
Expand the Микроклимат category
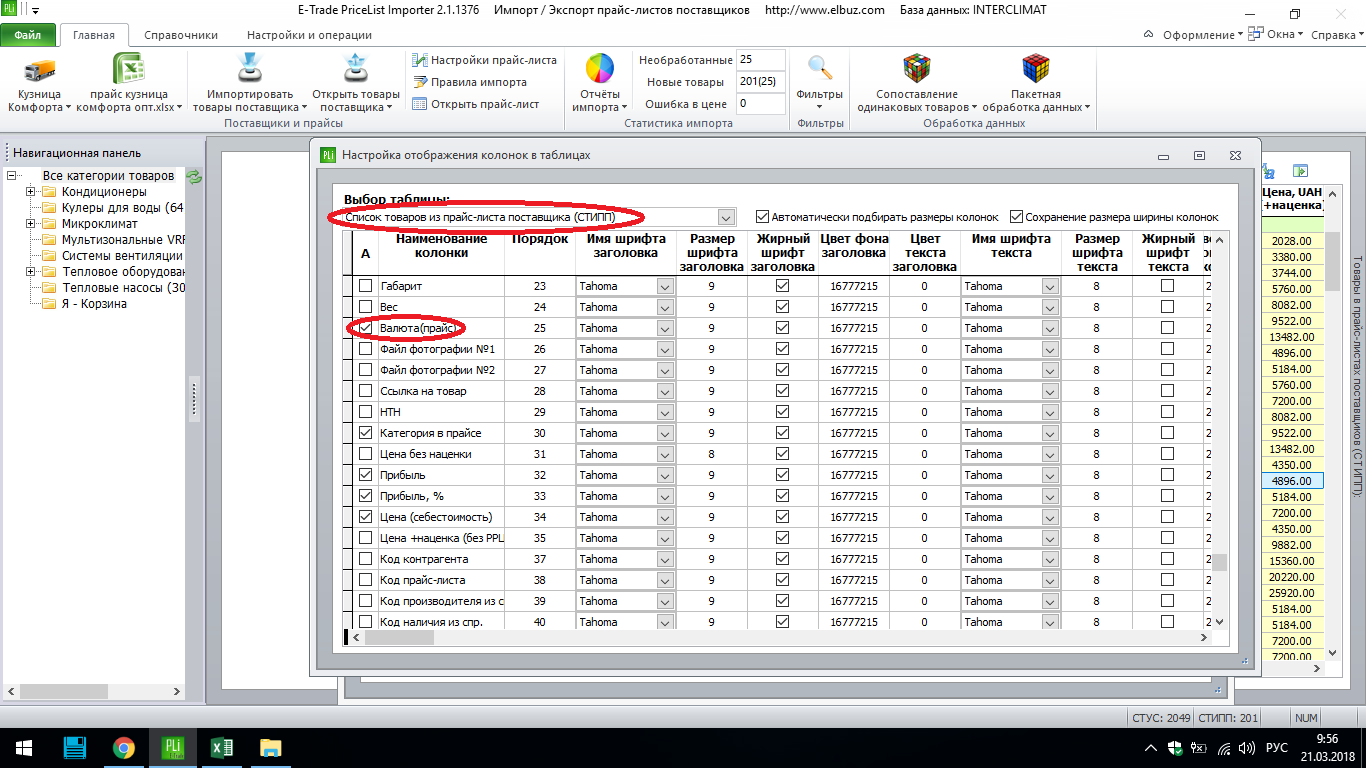tap(31, 224)
